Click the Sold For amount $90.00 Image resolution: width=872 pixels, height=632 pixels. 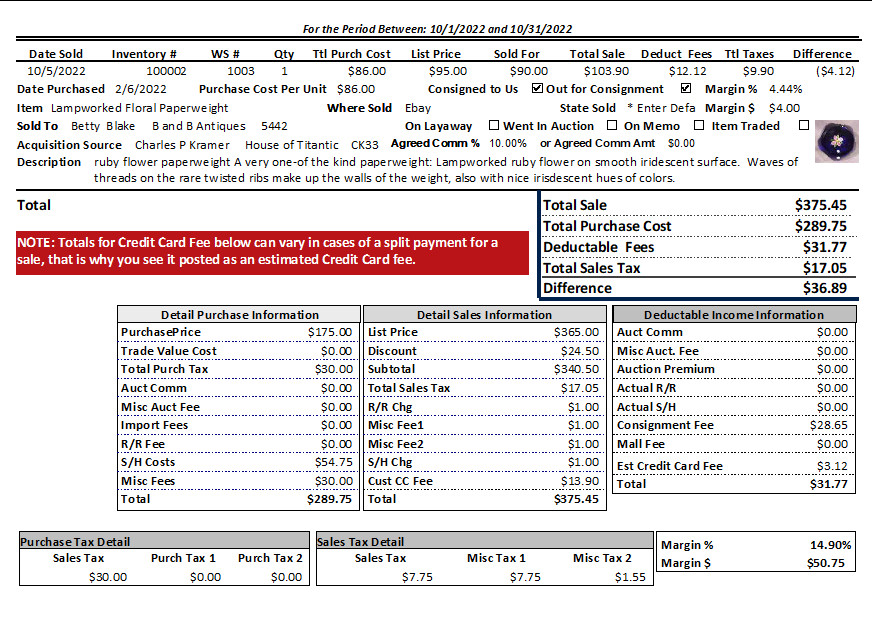coord(529,71)
